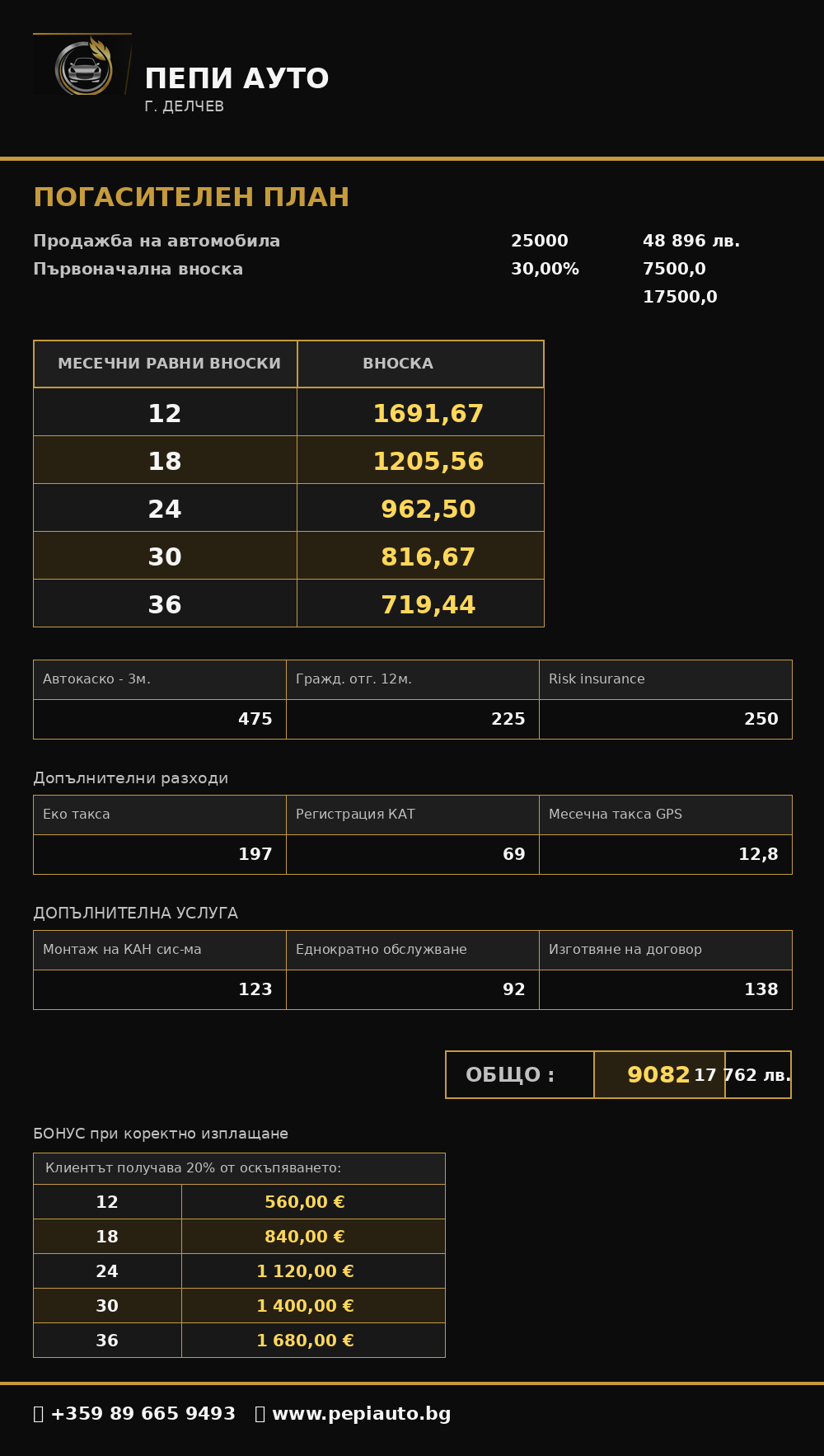
Task: Click the 36 months installment row
Action: [x=288, y=604]
